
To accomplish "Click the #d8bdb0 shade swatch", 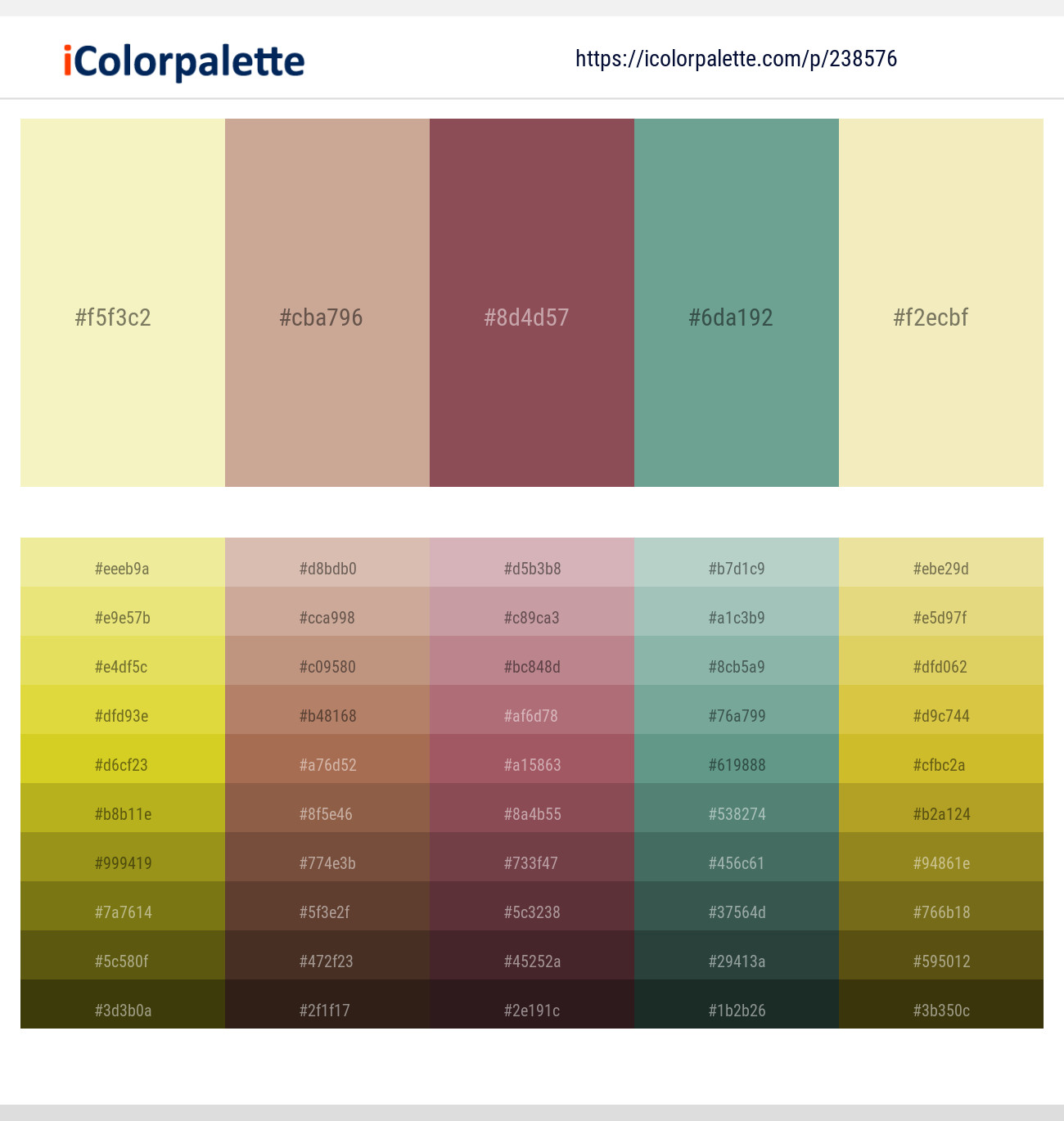I will pos(327,569).
